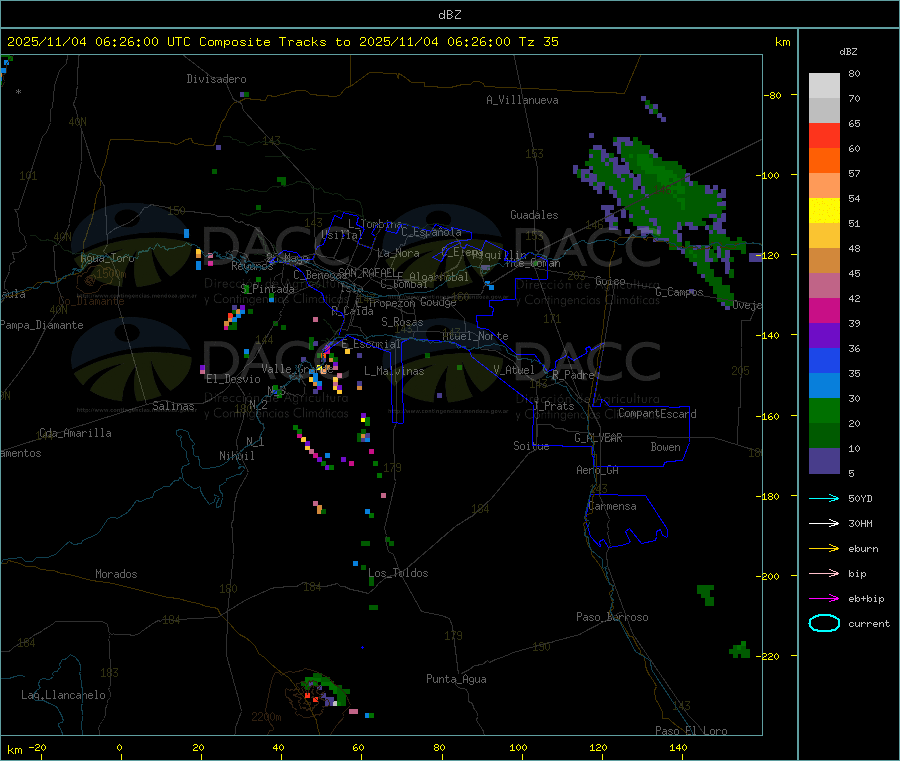Image resolution: width=900 pixels, height=761 pixels.
Task: Pick the red swatch in dBZ scale
Action: pyautogui.click(x=824, y=135)
